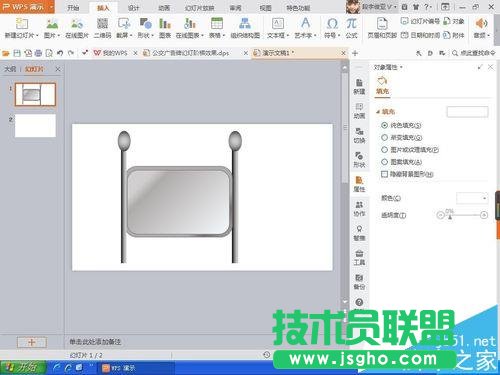Insert date and time (日期和时间)
Image resolution: width=500 pixels, height=375 pixels.
tap(420, 35)
